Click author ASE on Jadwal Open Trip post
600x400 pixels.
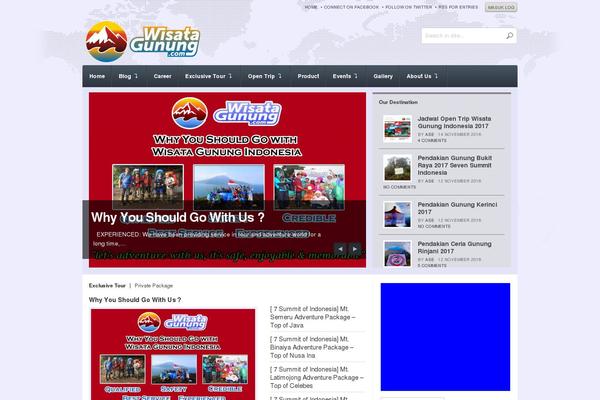click(x=429, y=135)
